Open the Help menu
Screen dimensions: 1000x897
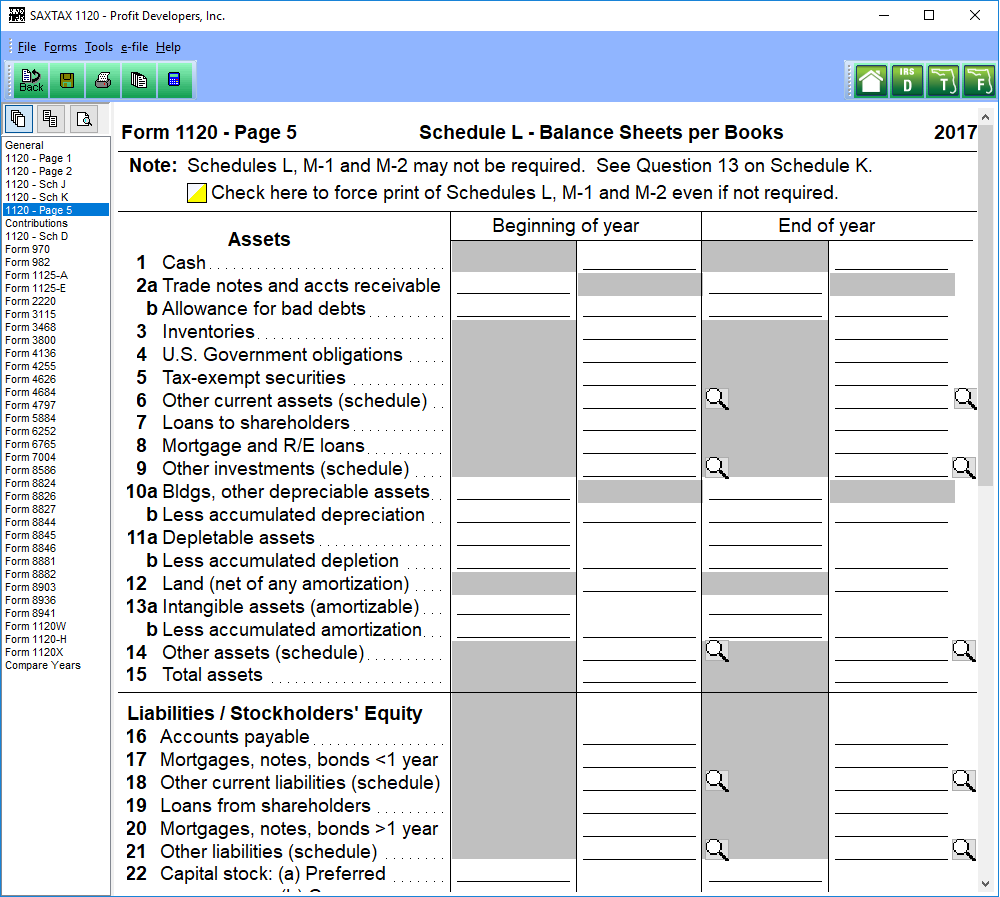coord(168,47)
